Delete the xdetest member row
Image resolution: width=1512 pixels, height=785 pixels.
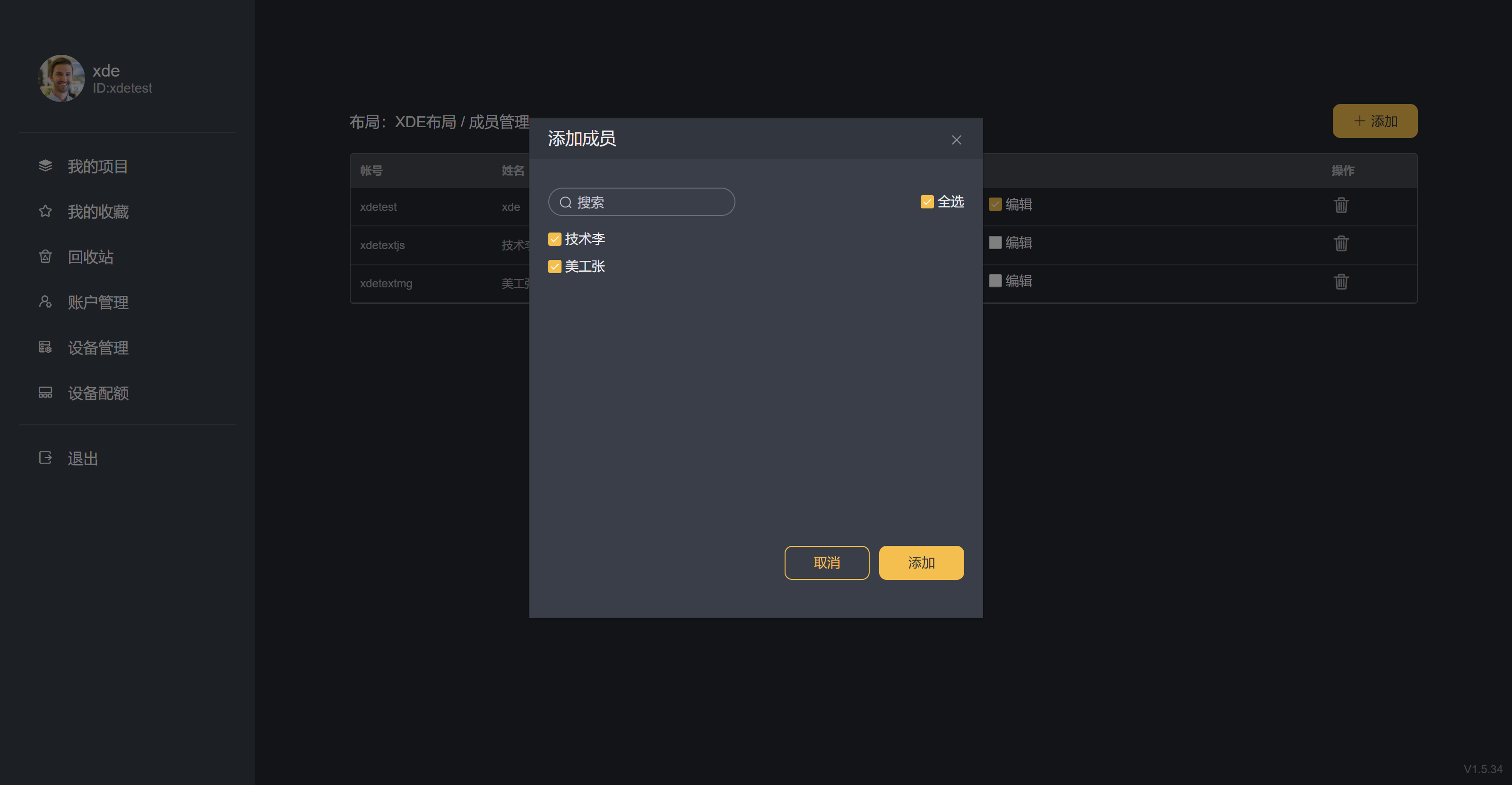1341,205
